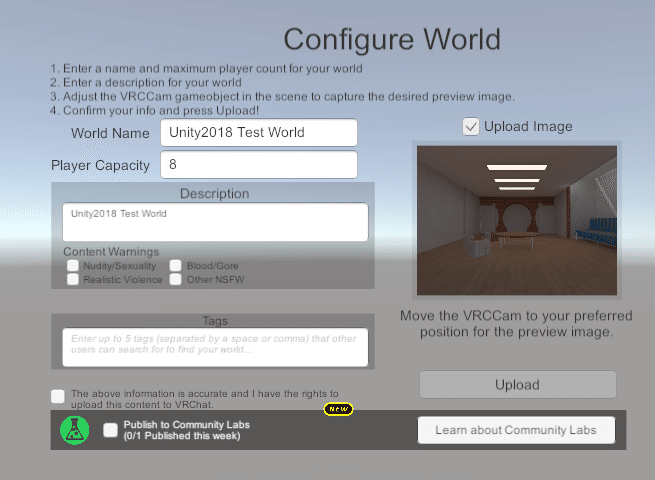Click the 'Move the VRCCam' instruction text
Viewport: 655px width, 480px height.
516,324
